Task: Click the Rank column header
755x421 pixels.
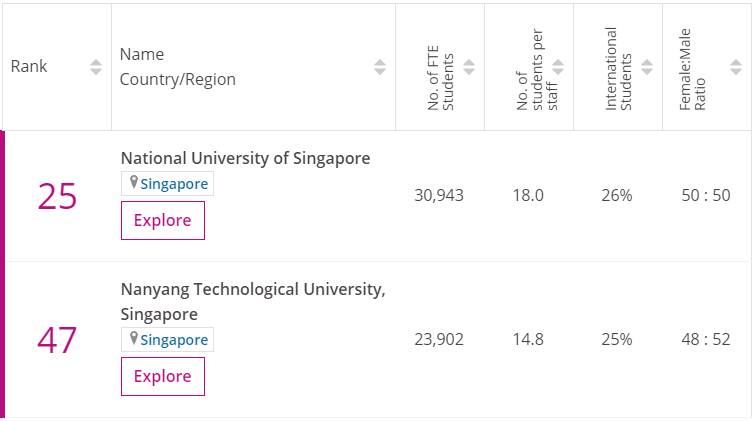Action: [x=29, y=67]
